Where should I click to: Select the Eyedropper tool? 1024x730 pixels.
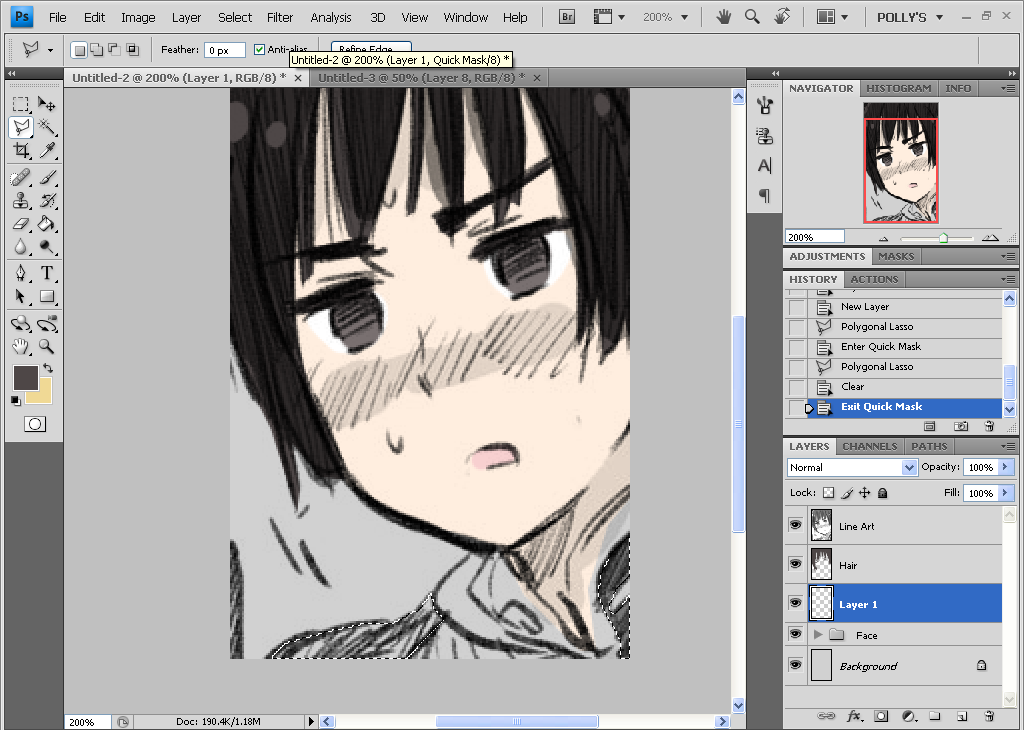coord(46,151)
